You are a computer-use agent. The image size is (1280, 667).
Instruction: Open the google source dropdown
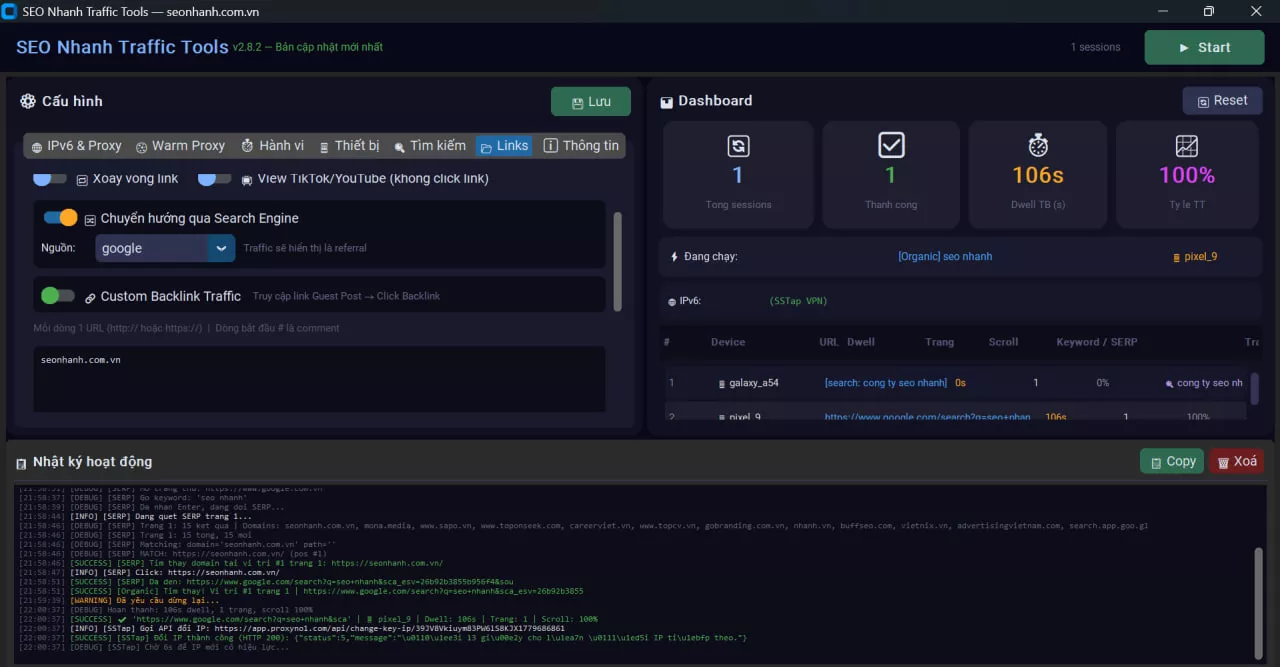[165, 248]
